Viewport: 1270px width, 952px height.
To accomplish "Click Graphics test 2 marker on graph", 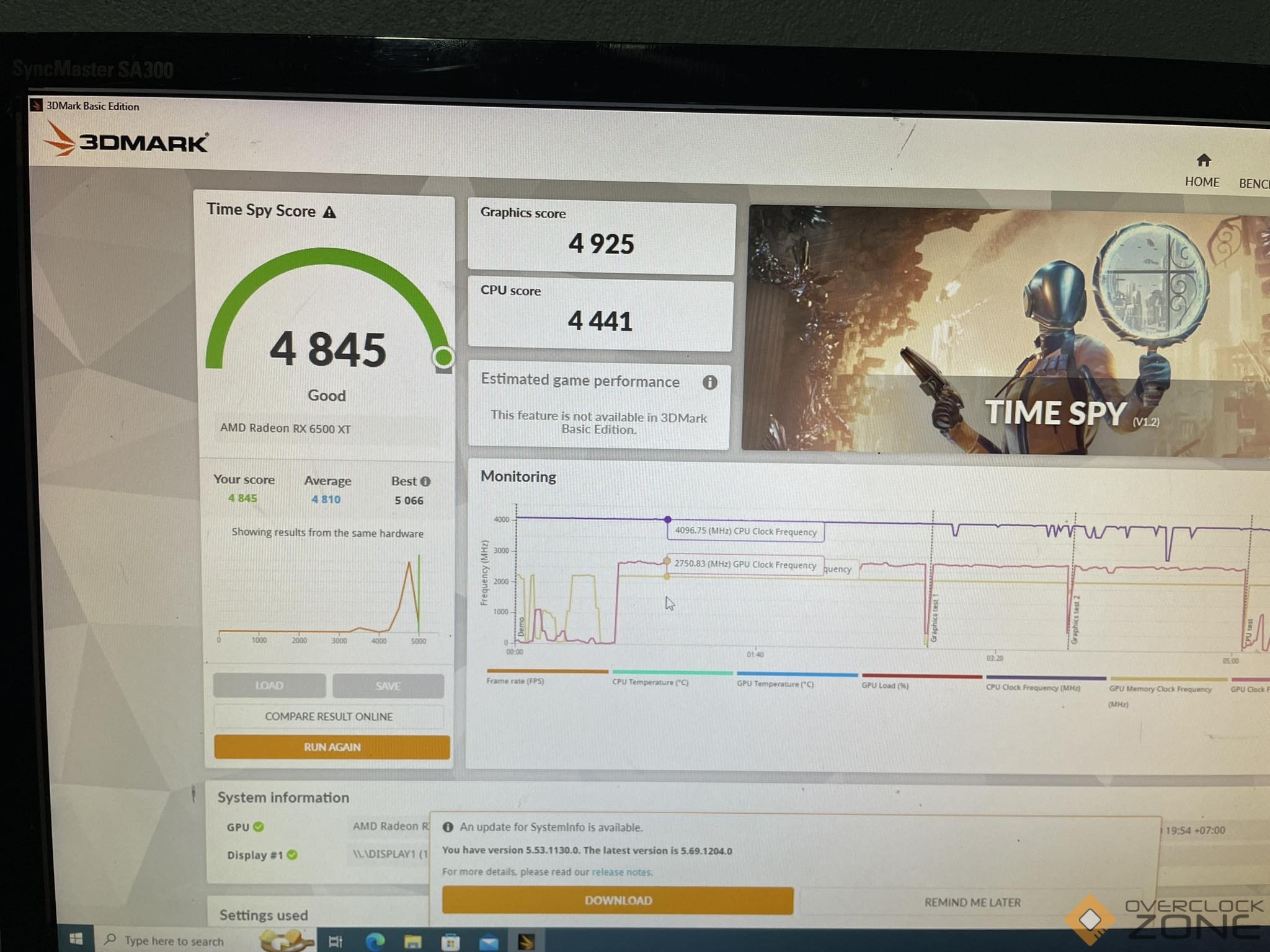I will click(x=1077, y=620).
